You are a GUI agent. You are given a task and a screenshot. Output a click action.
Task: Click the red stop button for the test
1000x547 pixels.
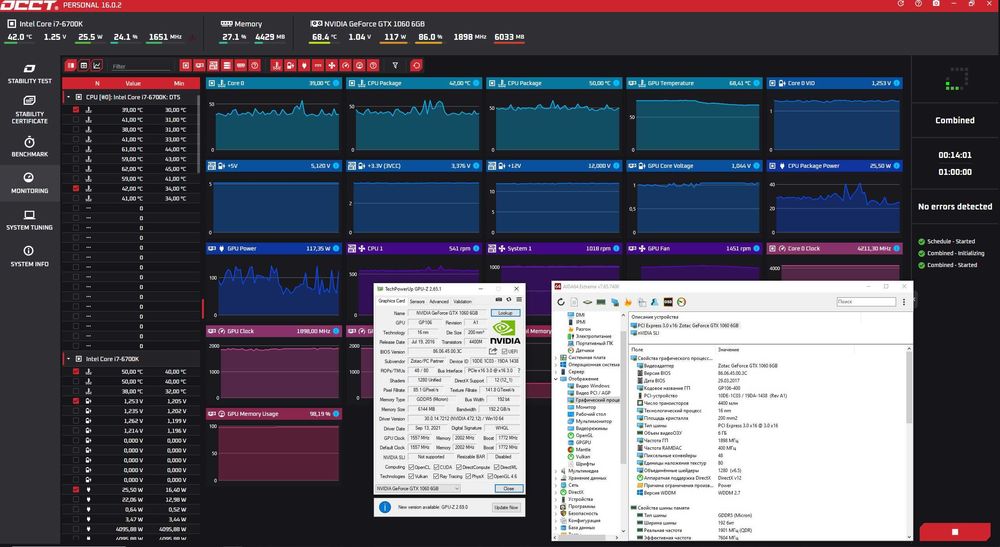pos(955,532)
